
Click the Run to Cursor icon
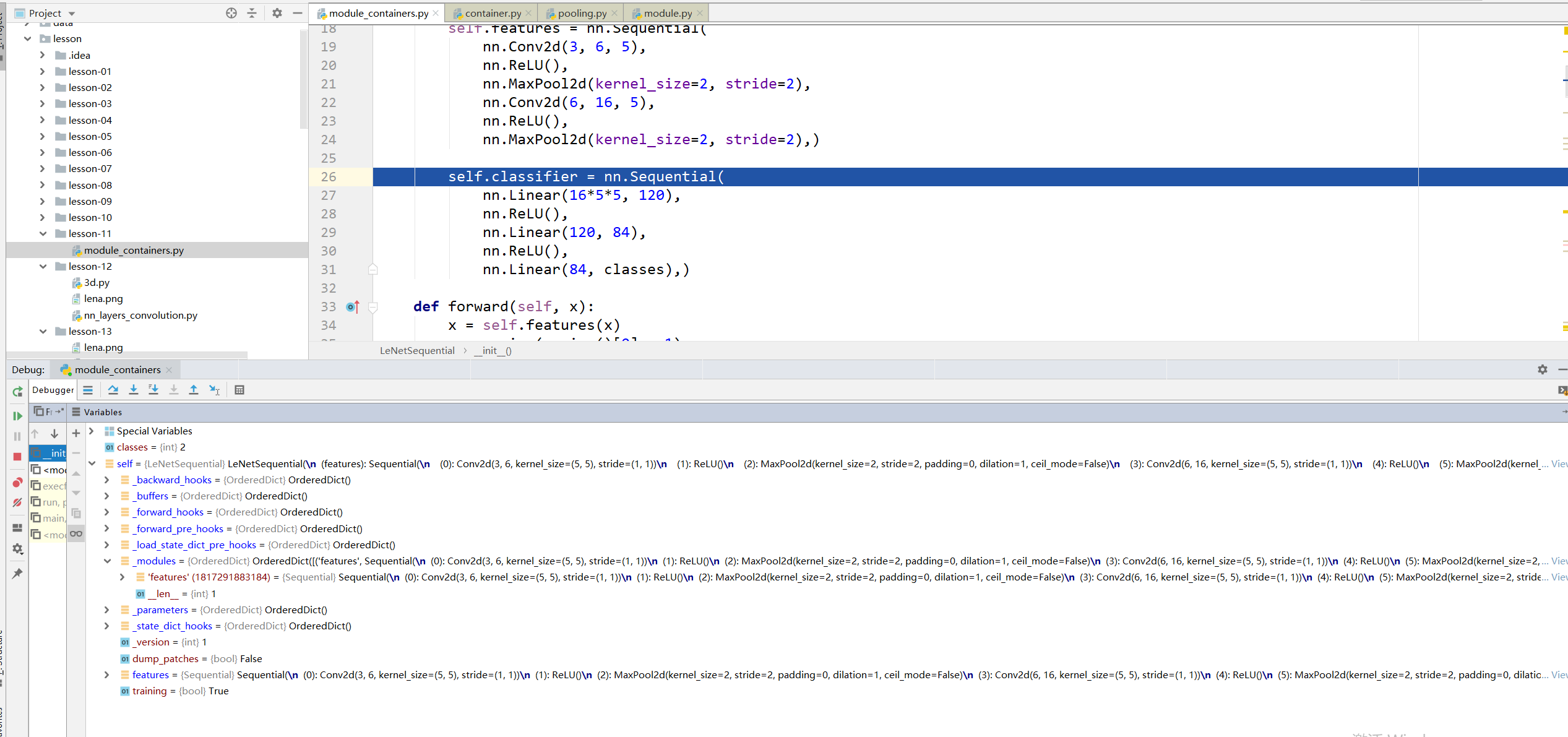tap(214, 390)
